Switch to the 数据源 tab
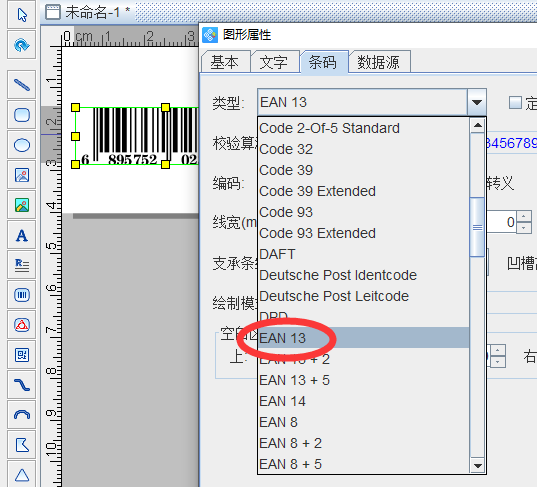Viewport: 537px width, 487px height. click(379, 62)
